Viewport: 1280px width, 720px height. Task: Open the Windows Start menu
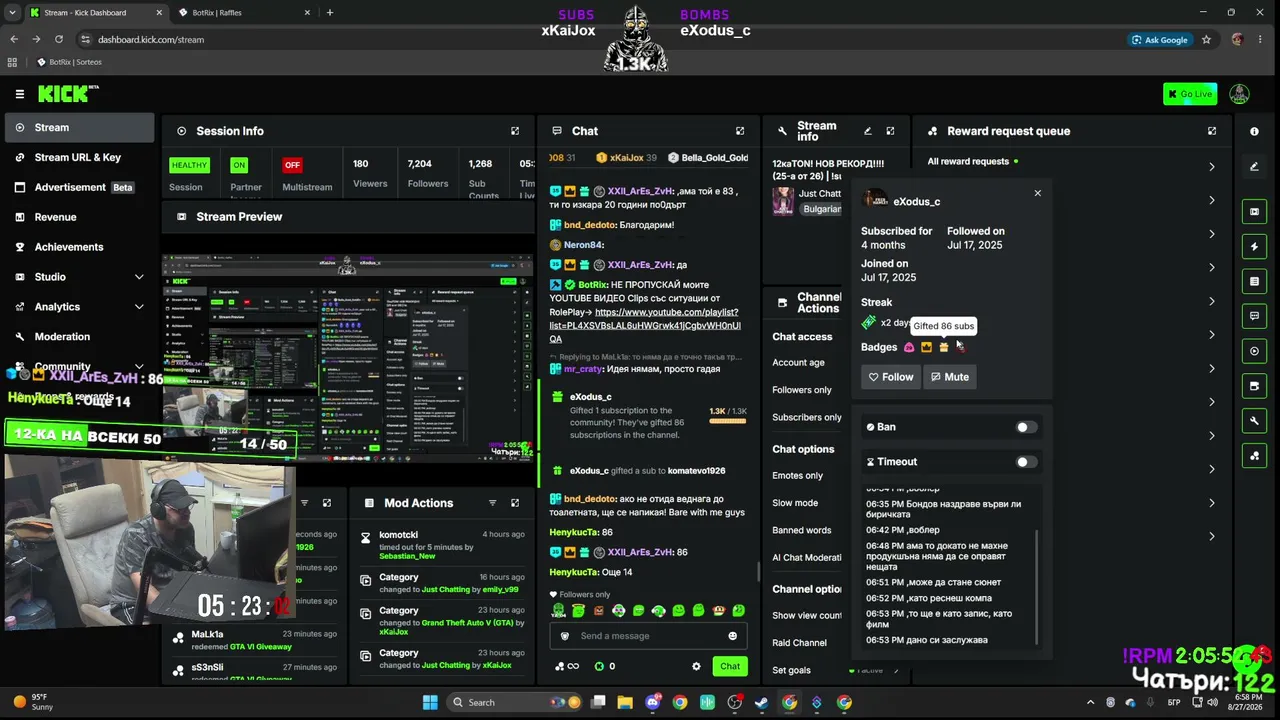pyautogui.click(x=430, y=702)
